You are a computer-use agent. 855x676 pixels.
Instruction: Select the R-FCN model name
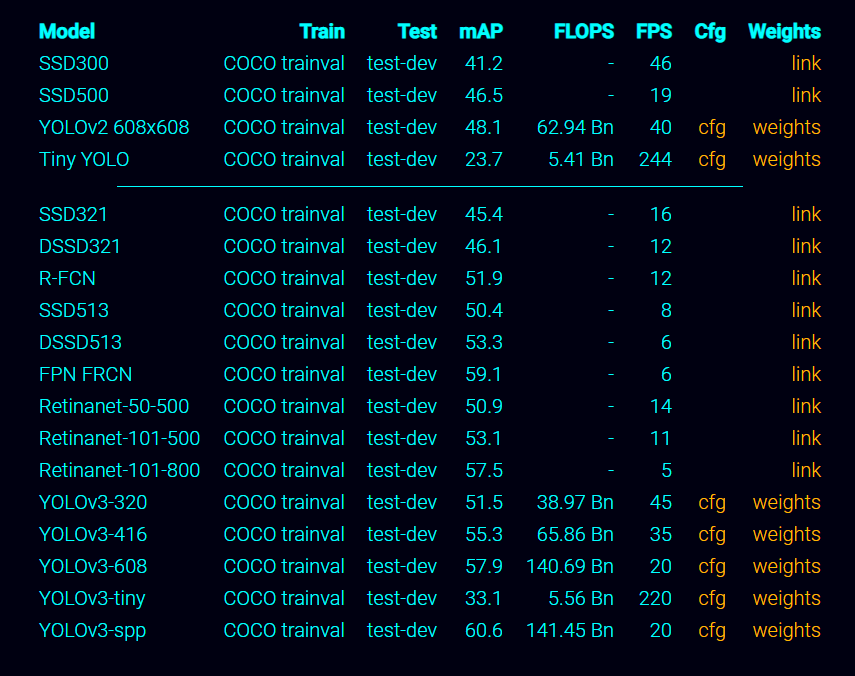click(67, 279)
